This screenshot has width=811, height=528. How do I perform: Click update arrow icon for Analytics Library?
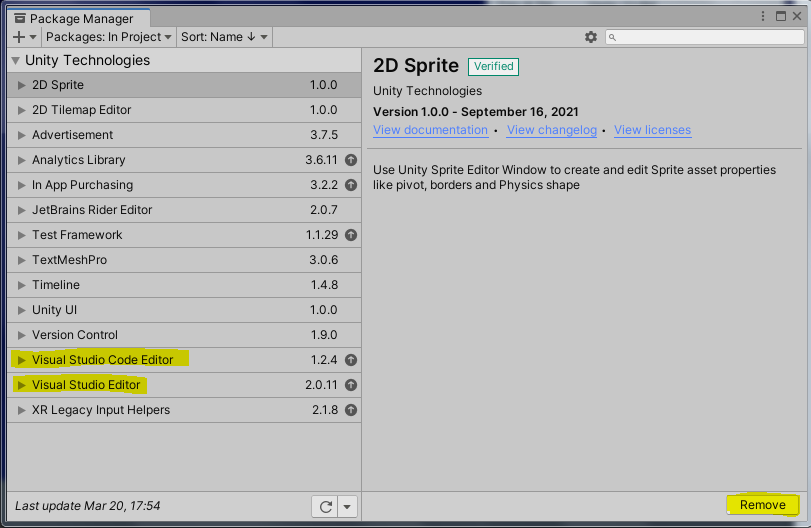[x=351, y=160]
